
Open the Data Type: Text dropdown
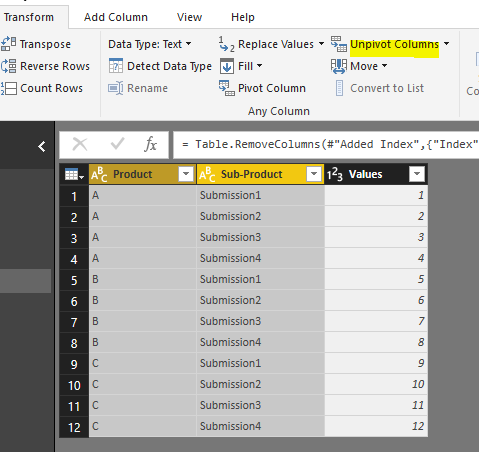(x=150, y=44)
